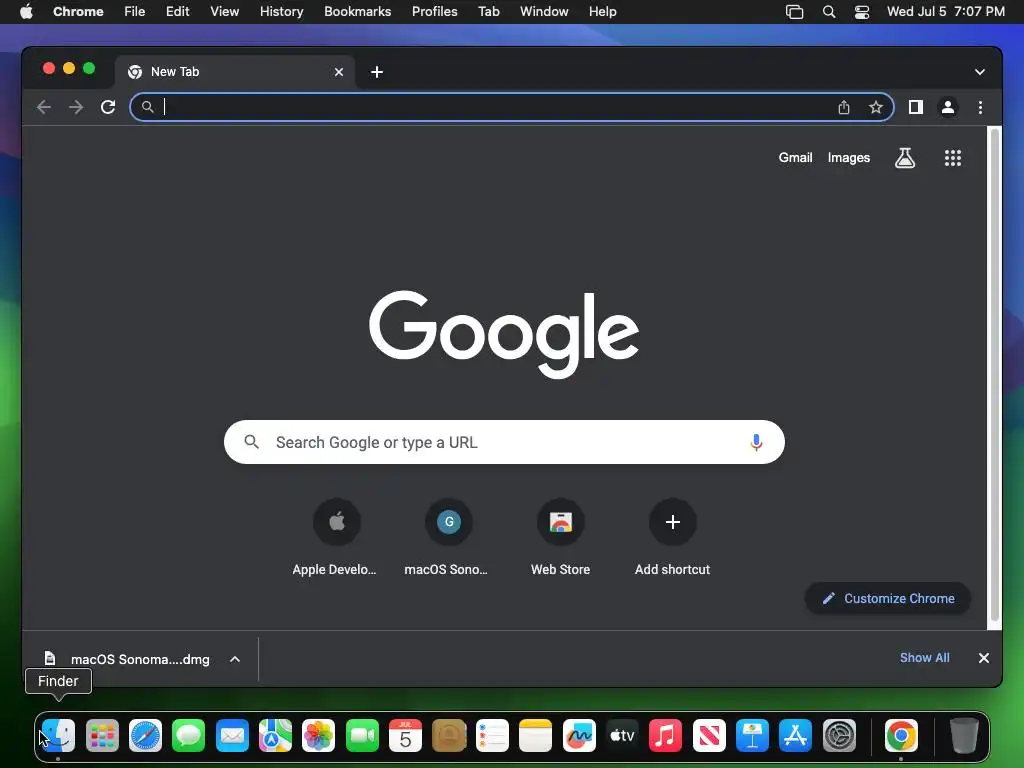The height and width of the screenshot is (768, 1024).
Task: Open Chrome's three-dot menu
Action: (980, 107)
